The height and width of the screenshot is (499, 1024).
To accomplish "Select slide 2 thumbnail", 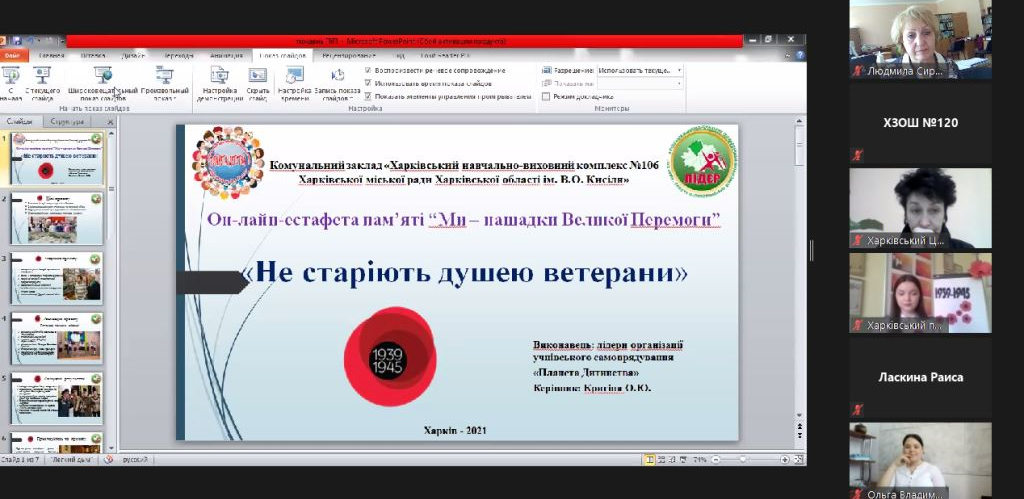I will [x=56, y=218].
